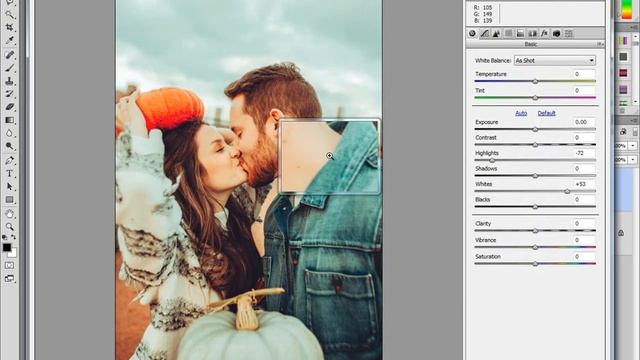The image size is (640, 360).
Task: Click the color spectrum ramp at top right
Action: tap(626, 9)
